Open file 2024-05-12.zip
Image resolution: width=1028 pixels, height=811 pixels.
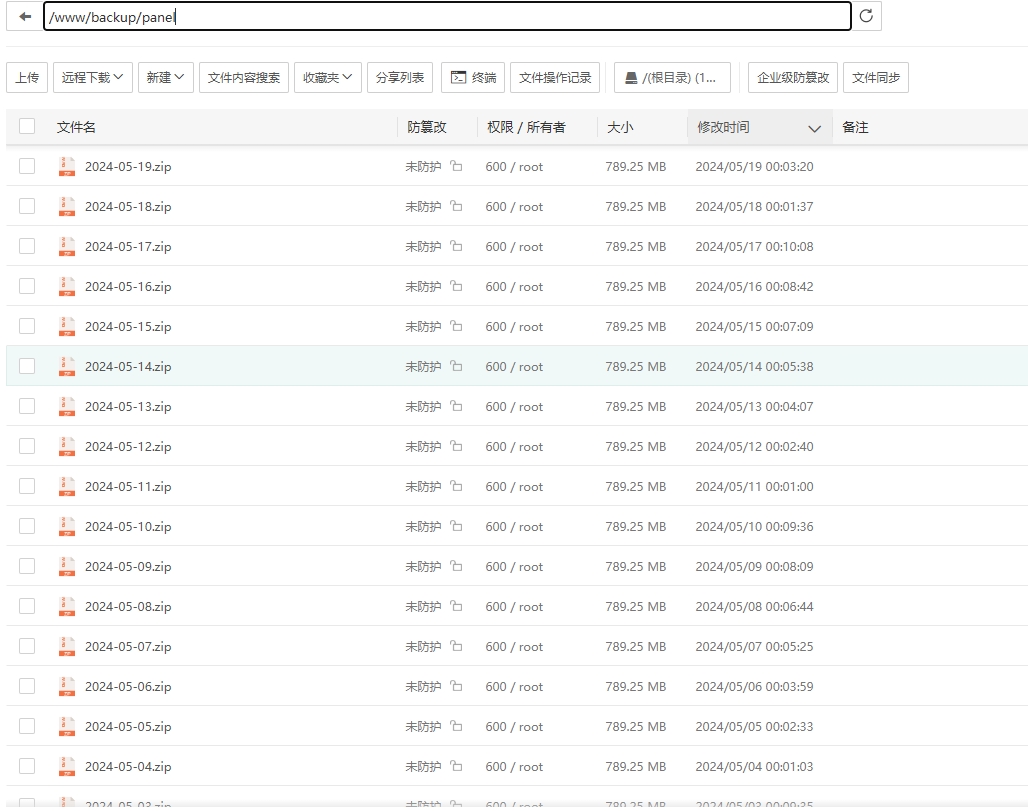pos(128,446)
